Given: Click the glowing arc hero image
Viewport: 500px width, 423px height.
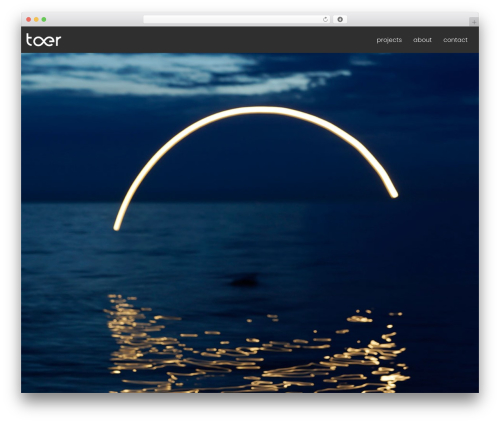Looking at the screenshot, I should (250, 223).
